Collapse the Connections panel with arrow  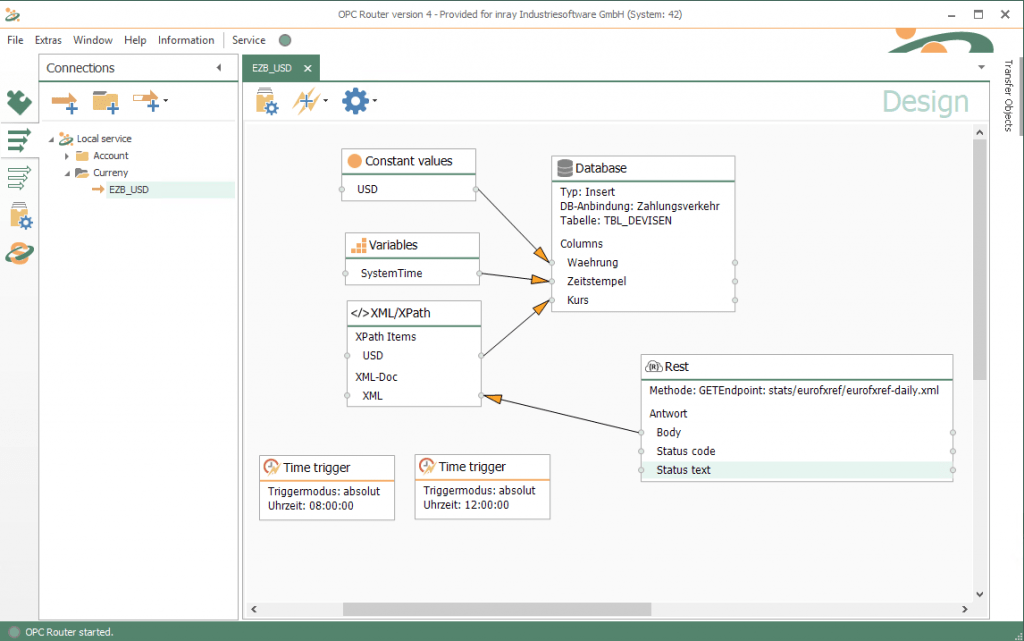click(x=219, y=67)
